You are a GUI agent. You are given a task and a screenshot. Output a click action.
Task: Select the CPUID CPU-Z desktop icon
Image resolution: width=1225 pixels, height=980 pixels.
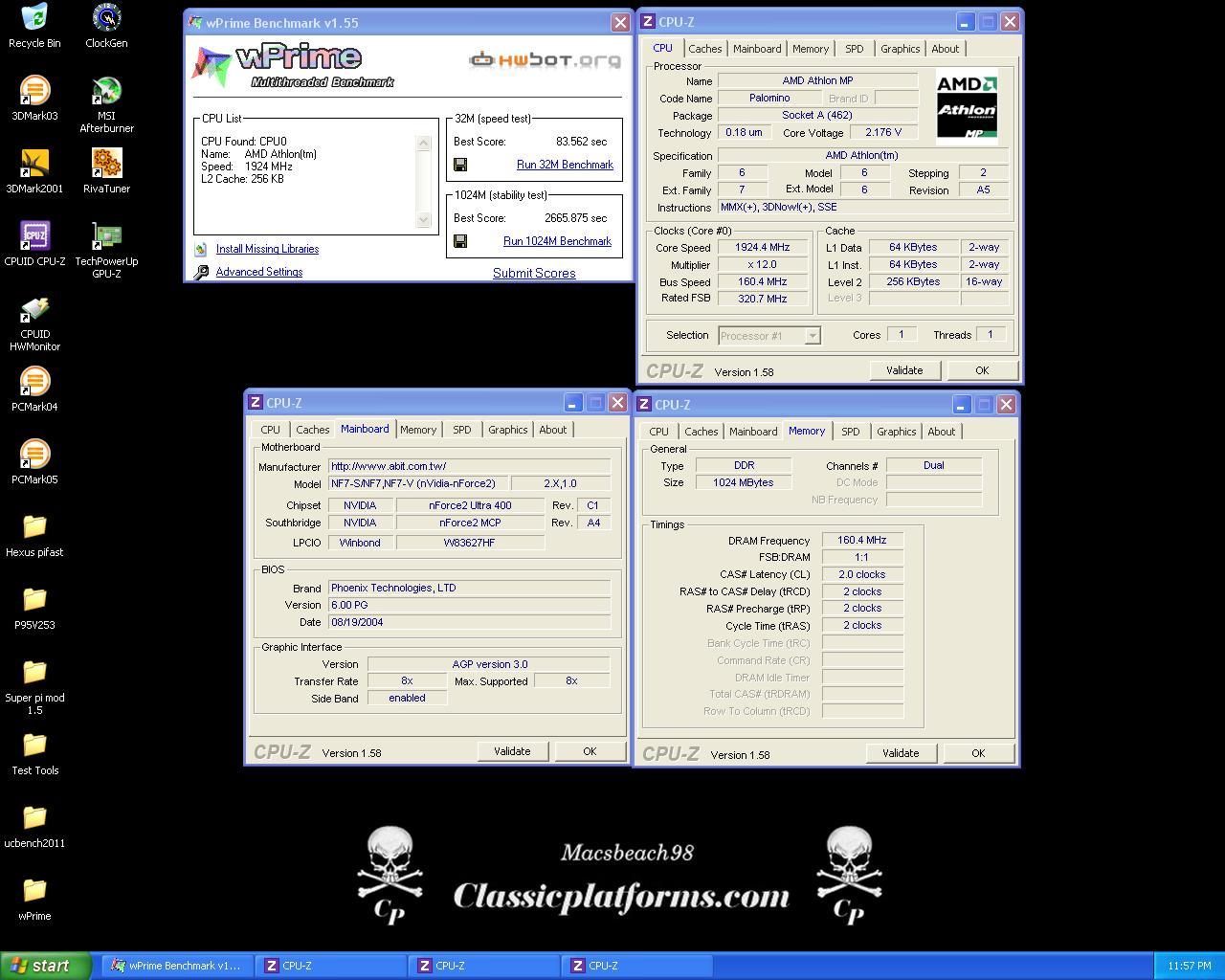point(34,244)
